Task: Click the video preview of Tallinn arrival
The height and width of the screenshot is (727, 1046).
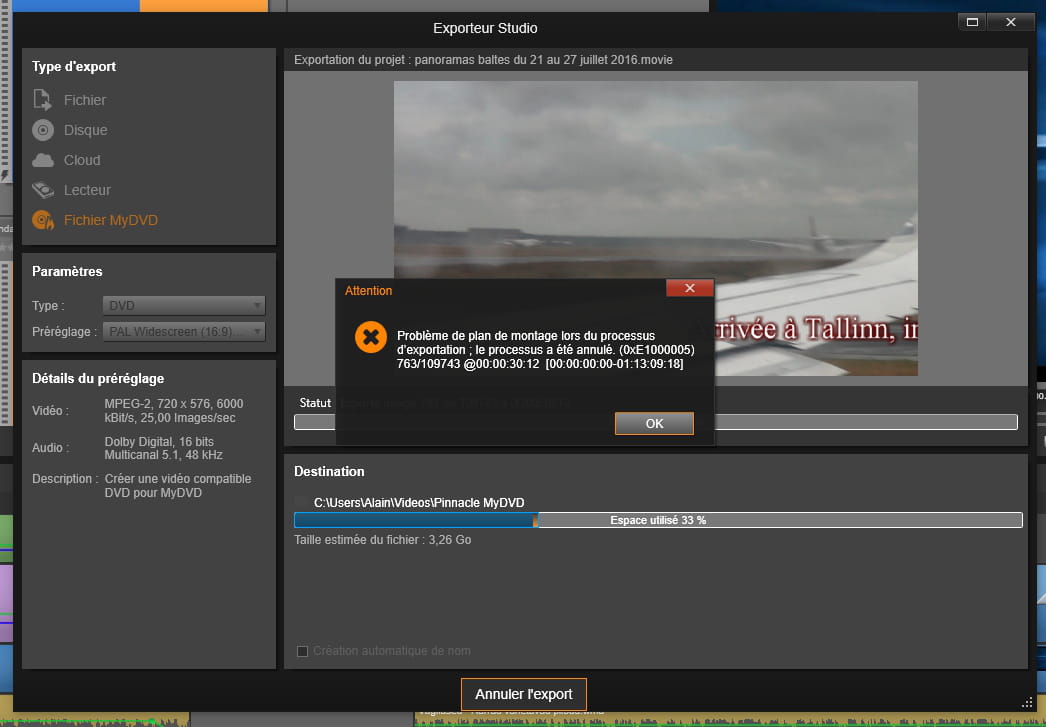Action: coord(656,228)
